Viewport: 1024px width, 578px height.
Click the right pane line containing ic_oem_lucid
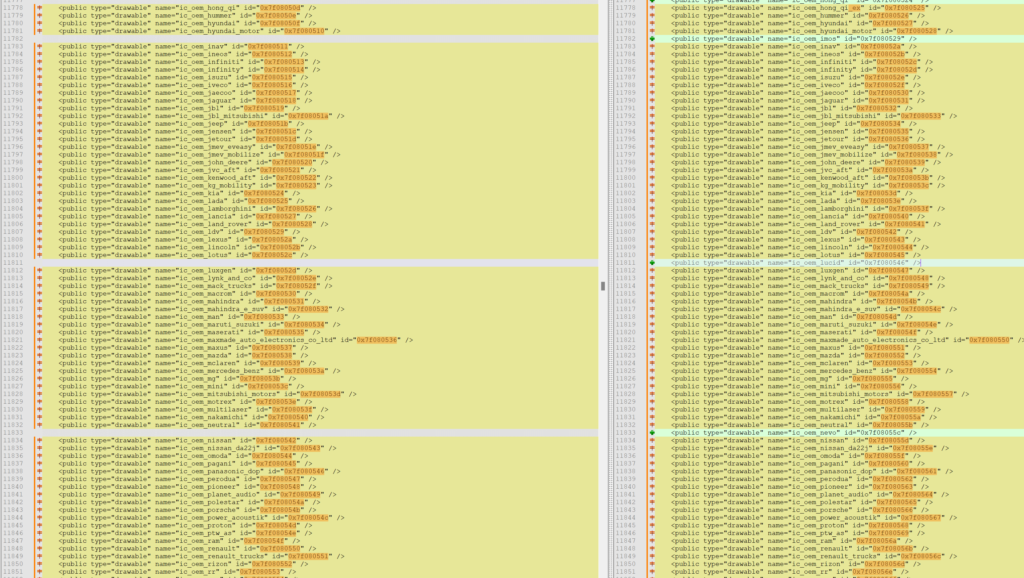[795, 263]
